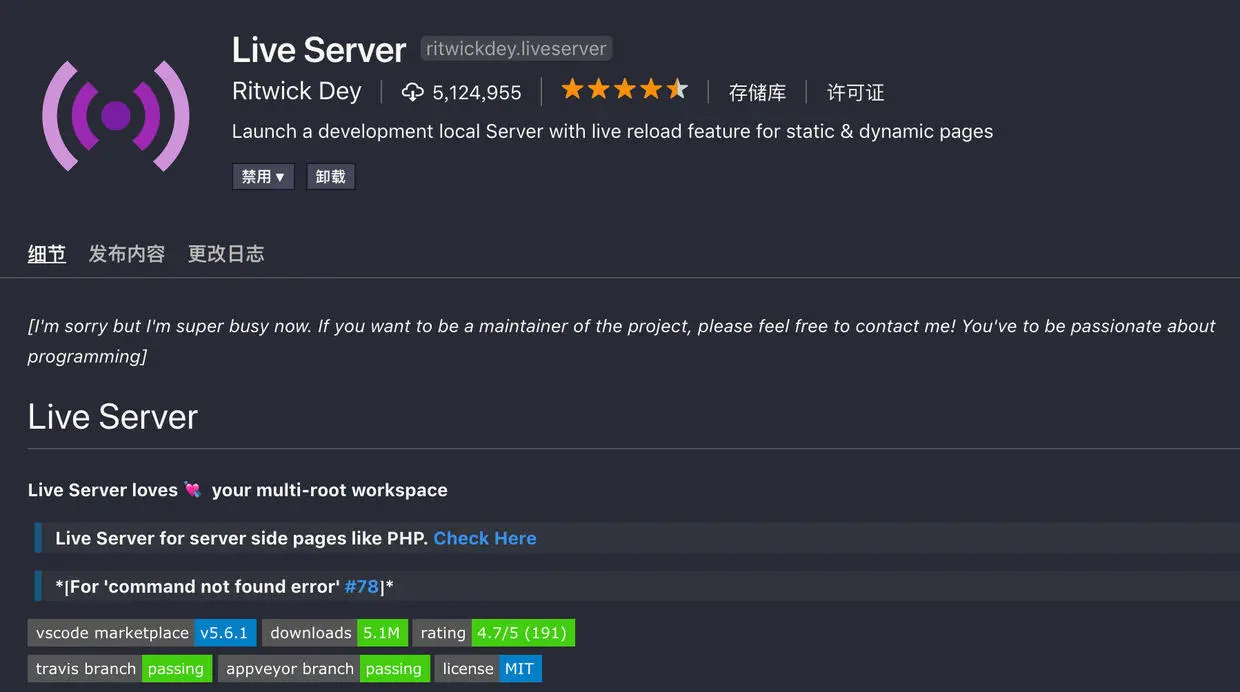Click the 'Launch a development local Server' description
This screenshot has height=692, width=1240.
click(612, 131)
